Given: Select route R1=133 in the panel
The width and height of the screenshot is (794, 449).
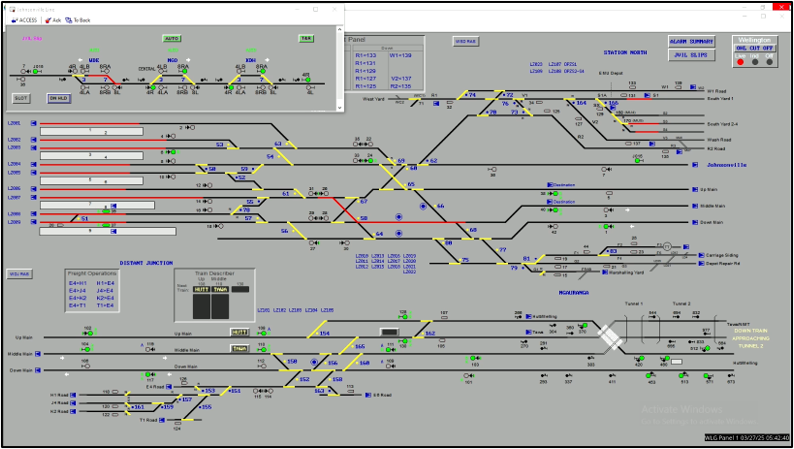Looking at the screenshot, I should pyautogui.click(x=366, y=56).
